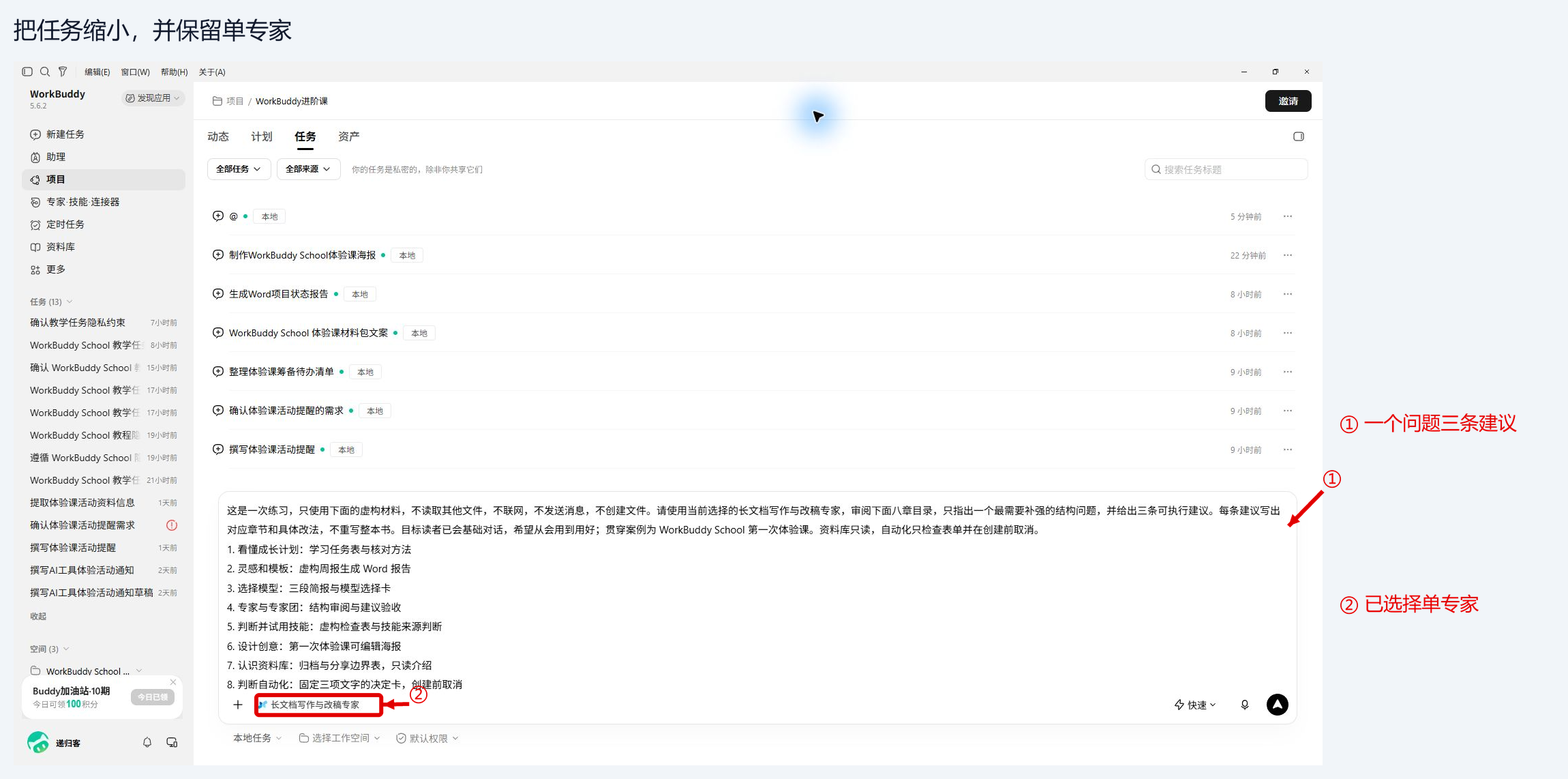
Task: Switch to the 资产 tab
Action: tap(349, 136)
